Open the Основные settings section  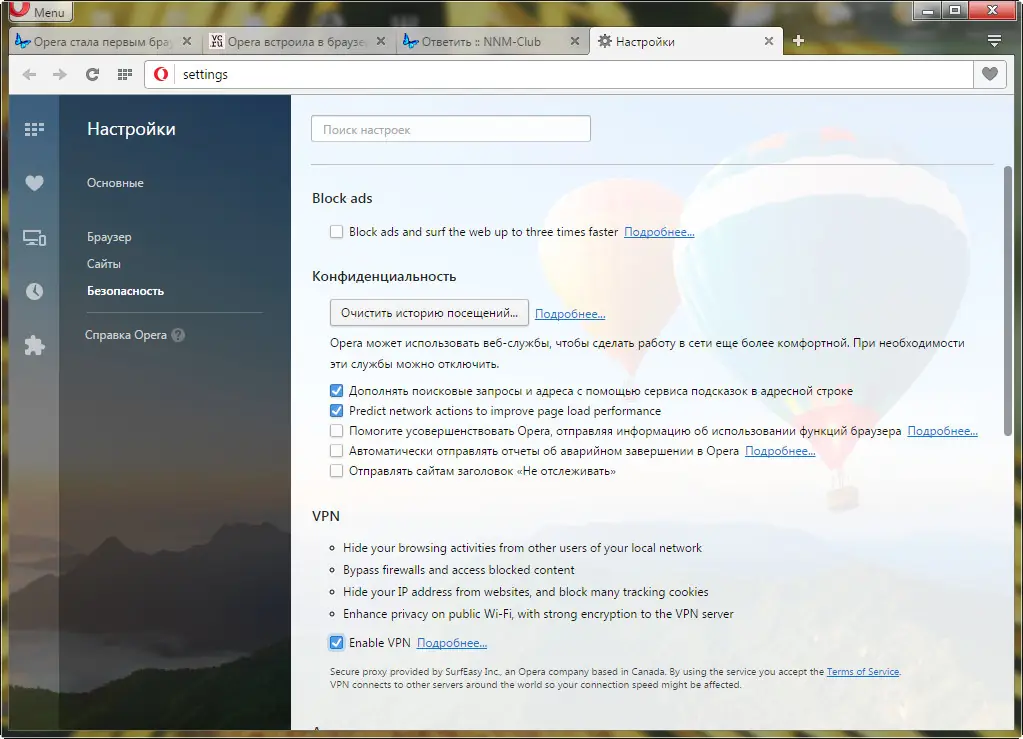point(115,183)
